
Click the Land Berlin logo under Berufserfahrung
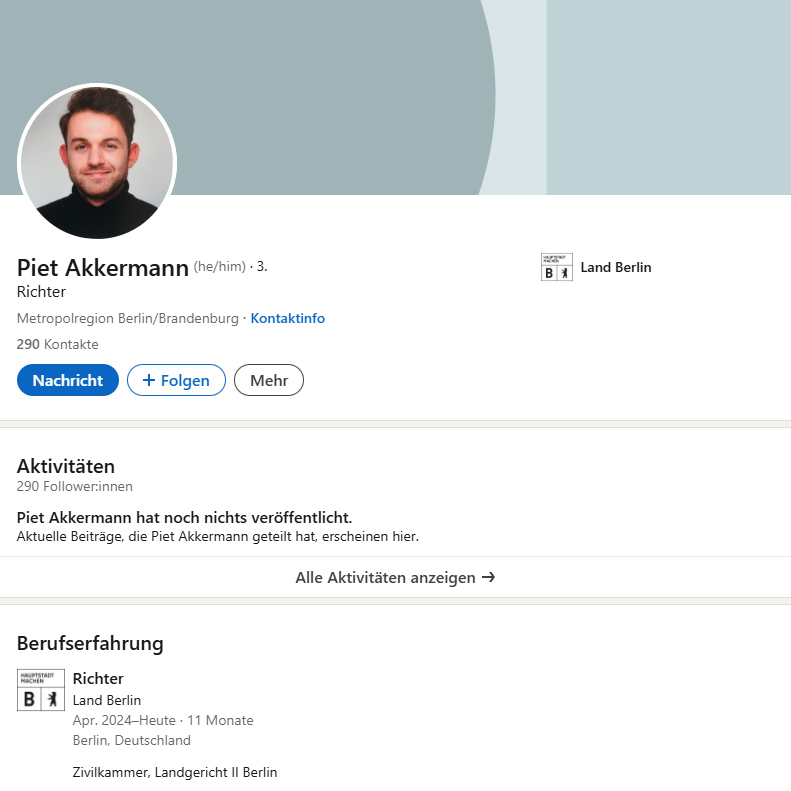[x=41, y=690]
